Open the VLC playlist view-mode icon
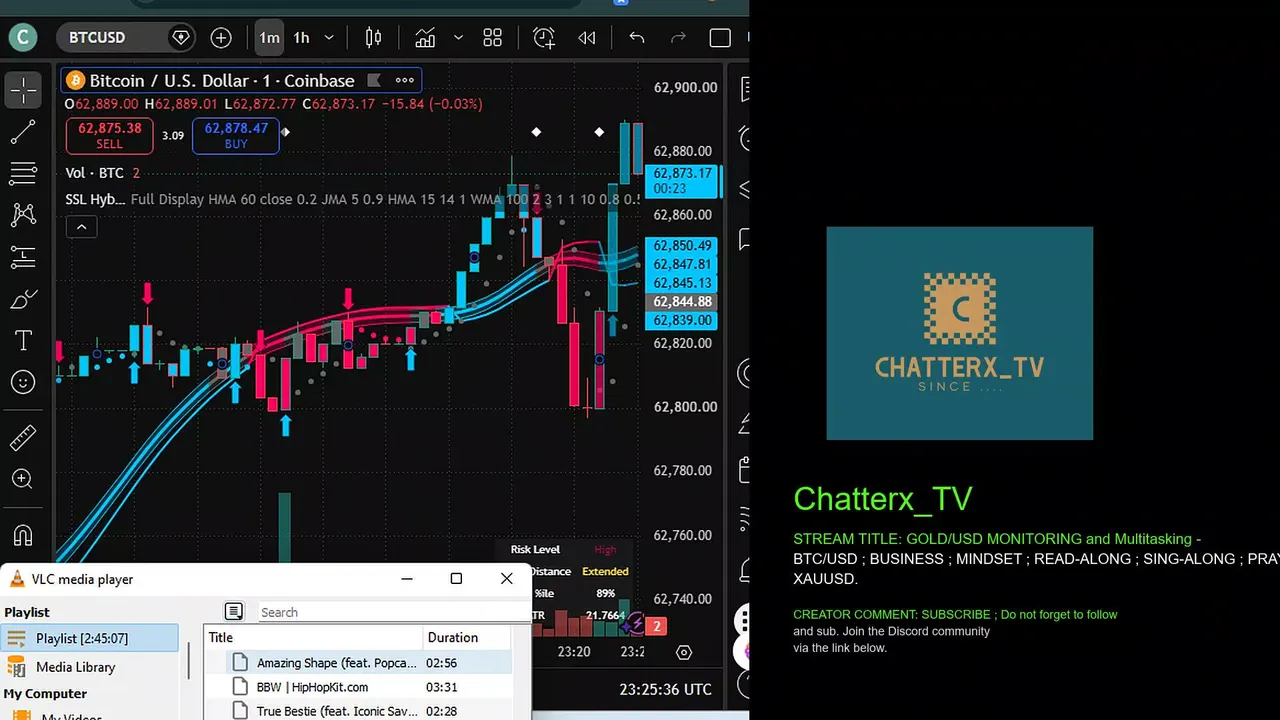The width and height of the screenshot is (1280, 720). click(234, 611)
